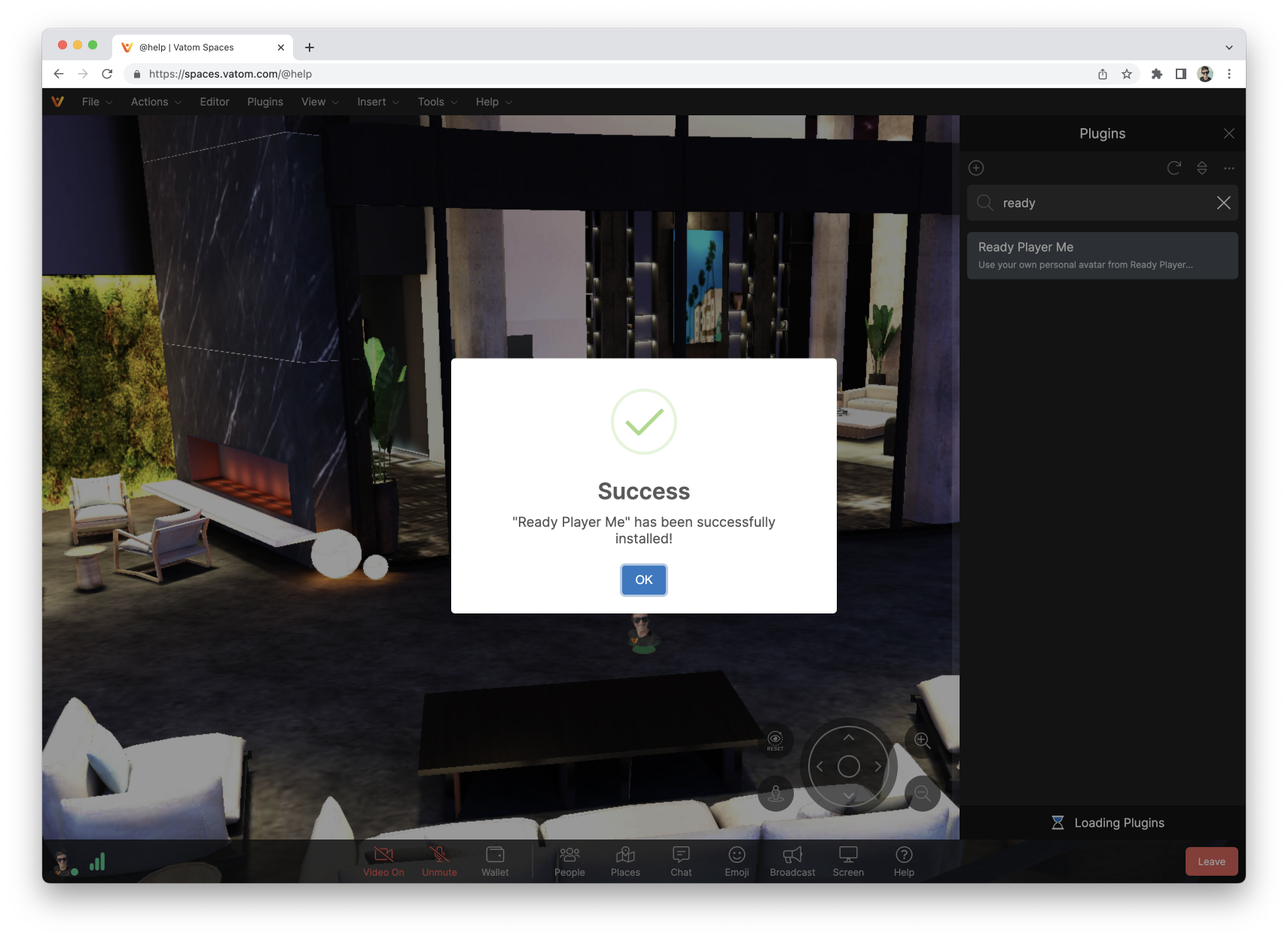Viewport: 1288px width, 939px height.
Task: Click the plugin search field
Action: pos(1103,203)
